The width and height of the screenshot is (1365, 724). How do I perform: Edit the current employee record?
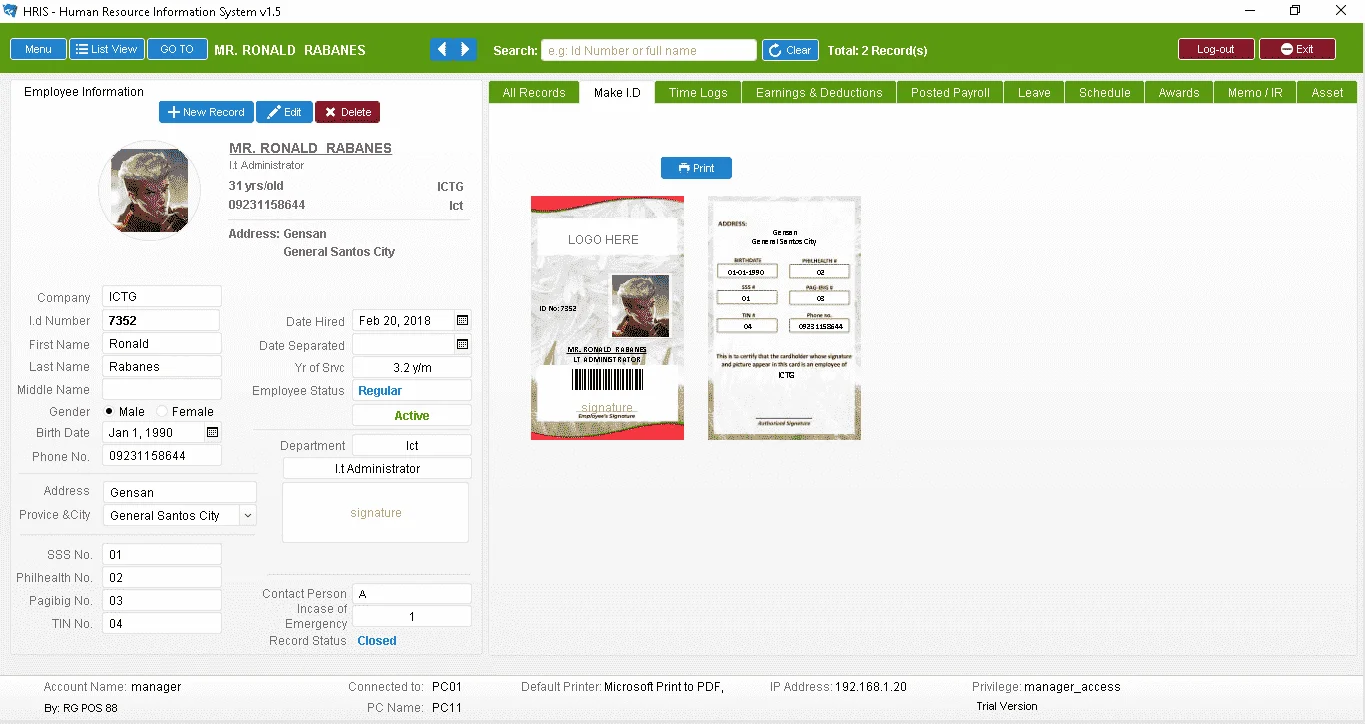click(x=284, y=112)
